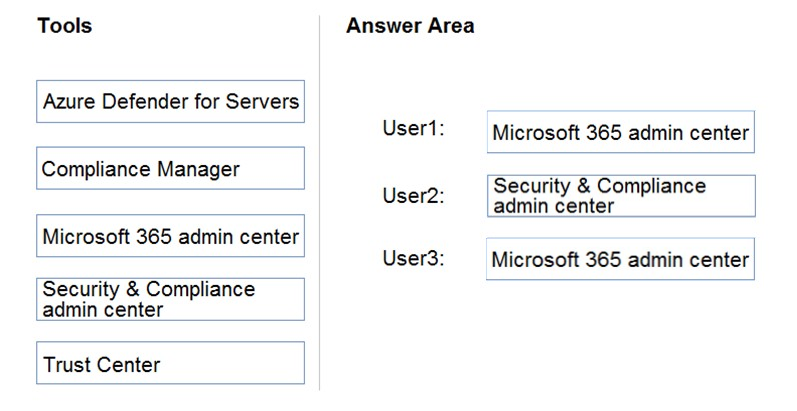Click the Tools heading
This screenshot has width=797, height=411.
(x=65, y=25)
